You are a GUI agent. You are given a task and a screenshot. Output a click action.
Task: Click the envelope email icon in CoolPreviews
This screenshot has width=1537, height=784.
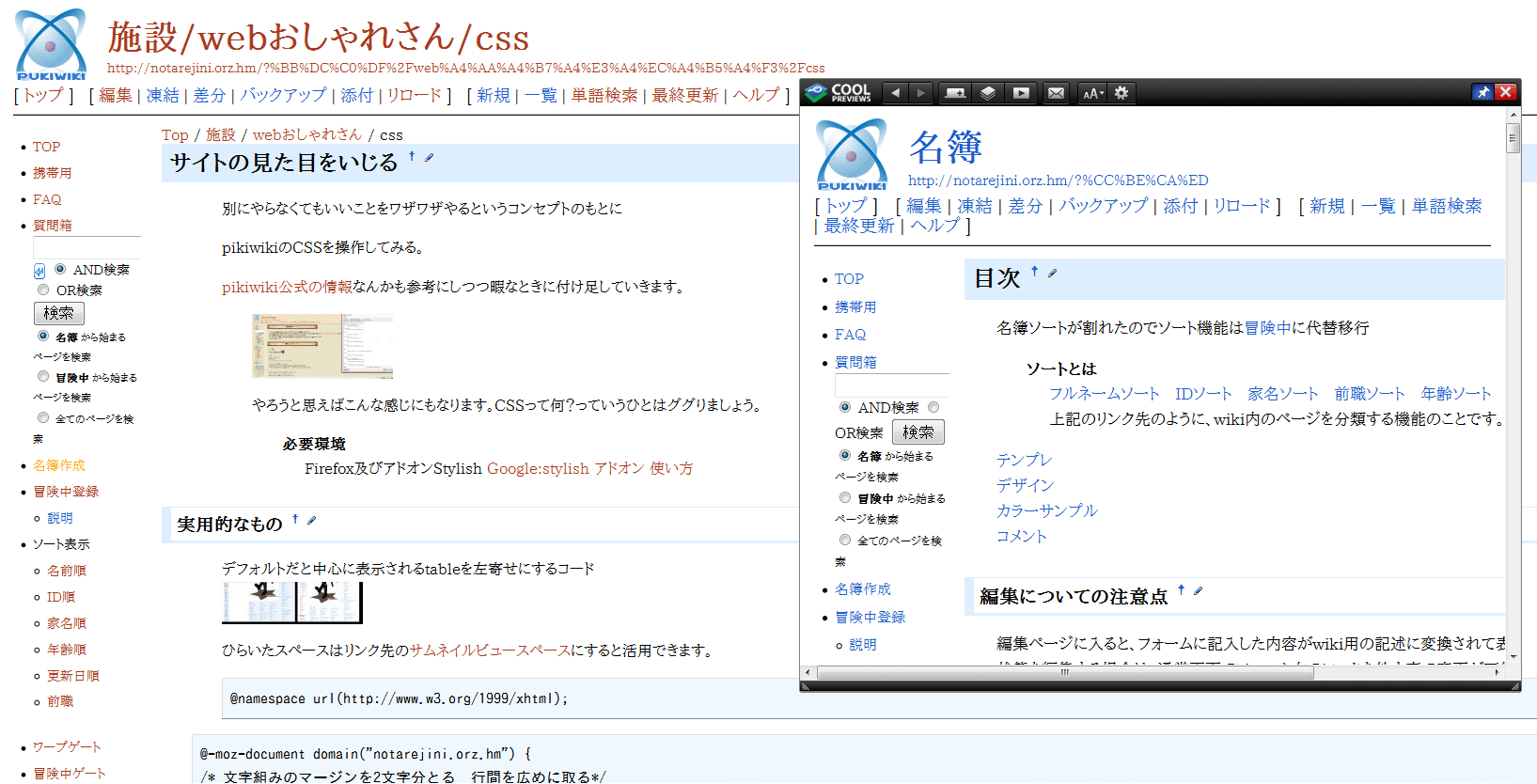point(1057,93)
